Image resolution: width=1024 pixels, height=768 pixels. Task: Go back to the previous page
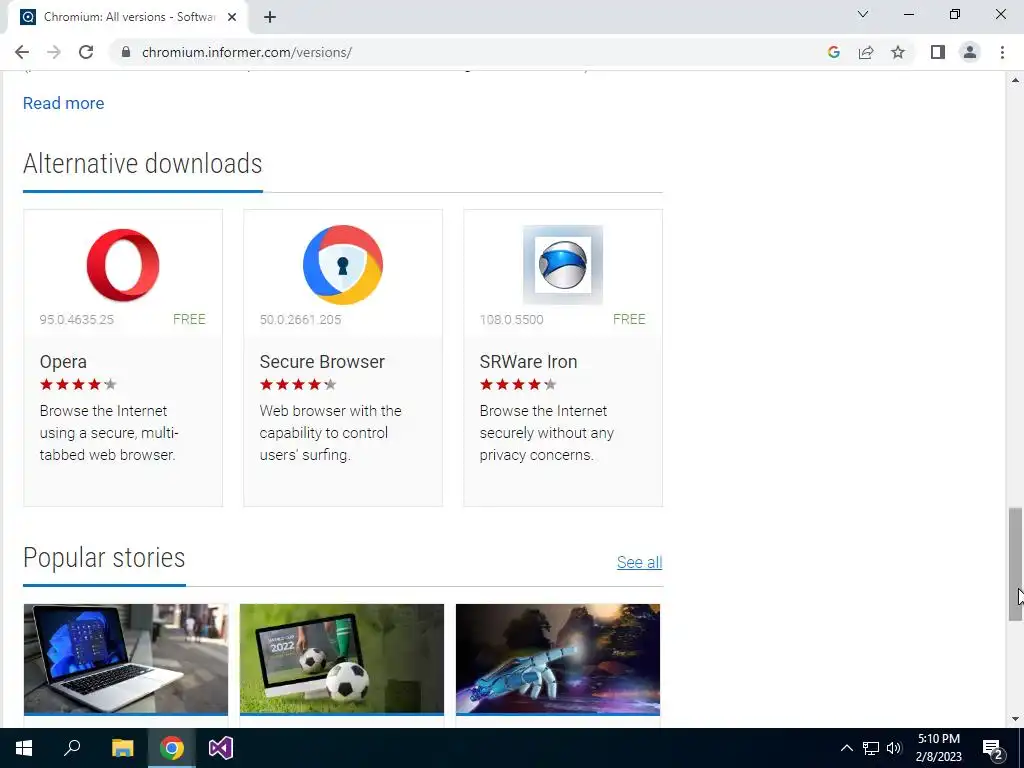tap(22, 52)
